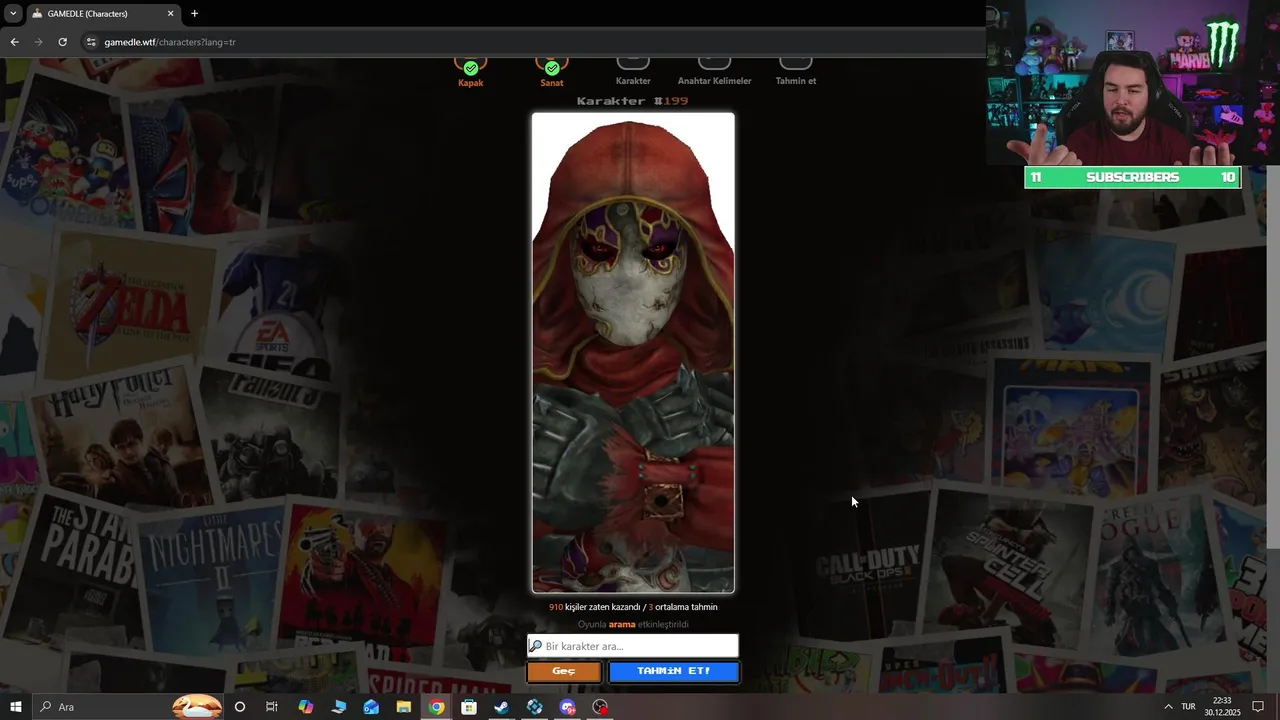Image resolution: width=1280 pixels, height=720 pixels.
Task: Click the blue TAHMİN ET! button
Action: 674,671
